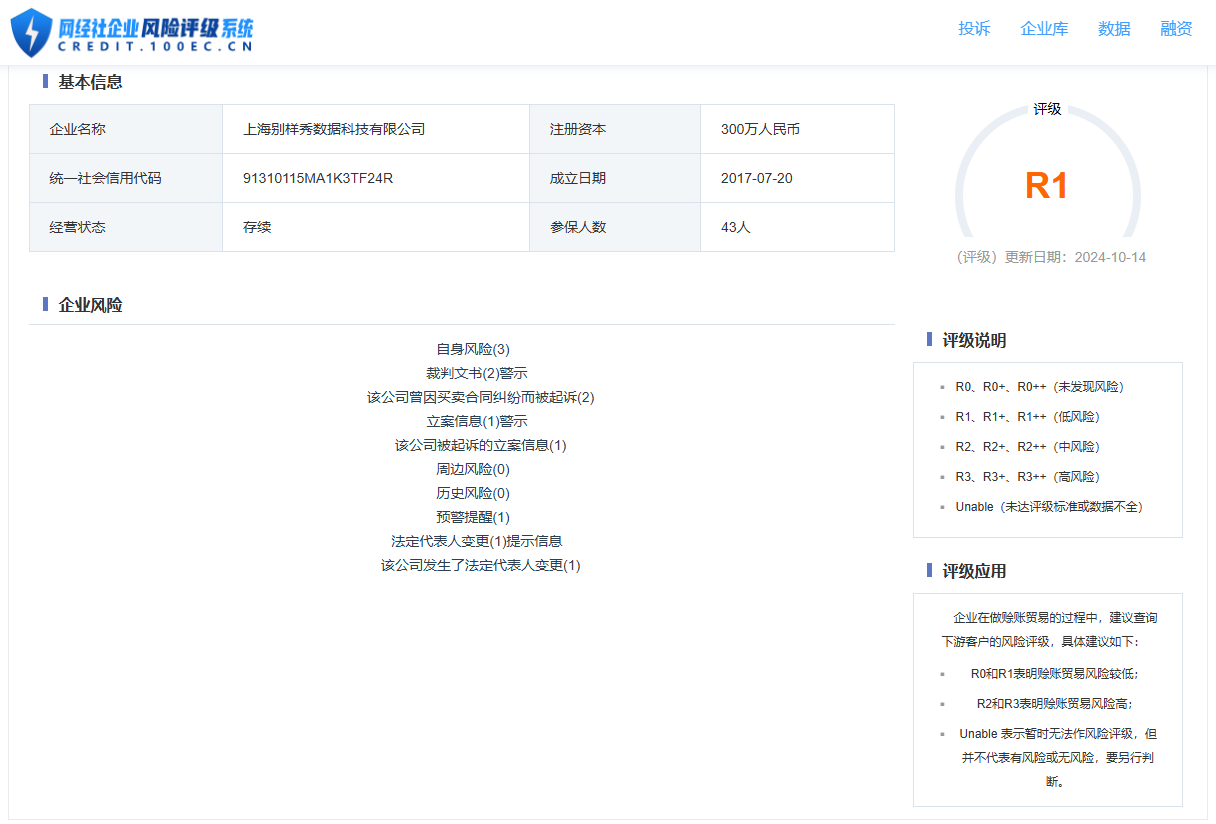Click the shield lightning logo icon
This screenshot has width=1216, height=824.
pyautogui.click(x=31, y=32)
